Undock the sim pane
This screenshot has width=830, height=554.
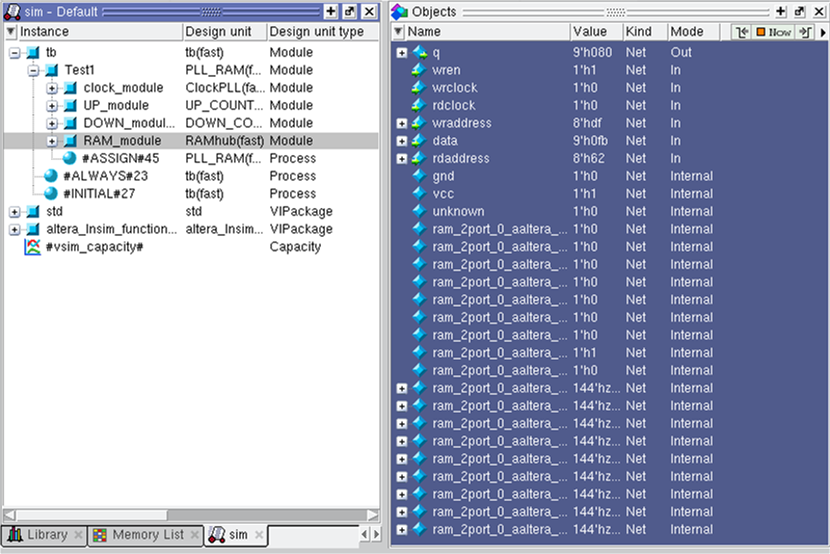[350, 11]
